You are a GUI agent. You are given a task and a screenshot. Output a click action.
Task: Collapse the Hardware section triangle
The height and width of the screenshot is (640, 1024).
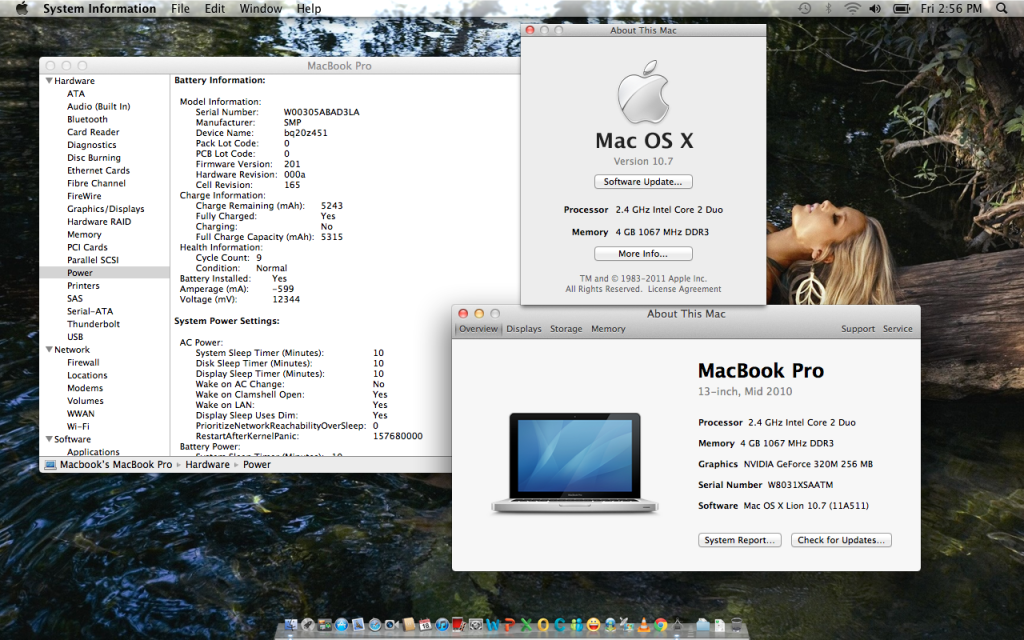tap(49, 81)
